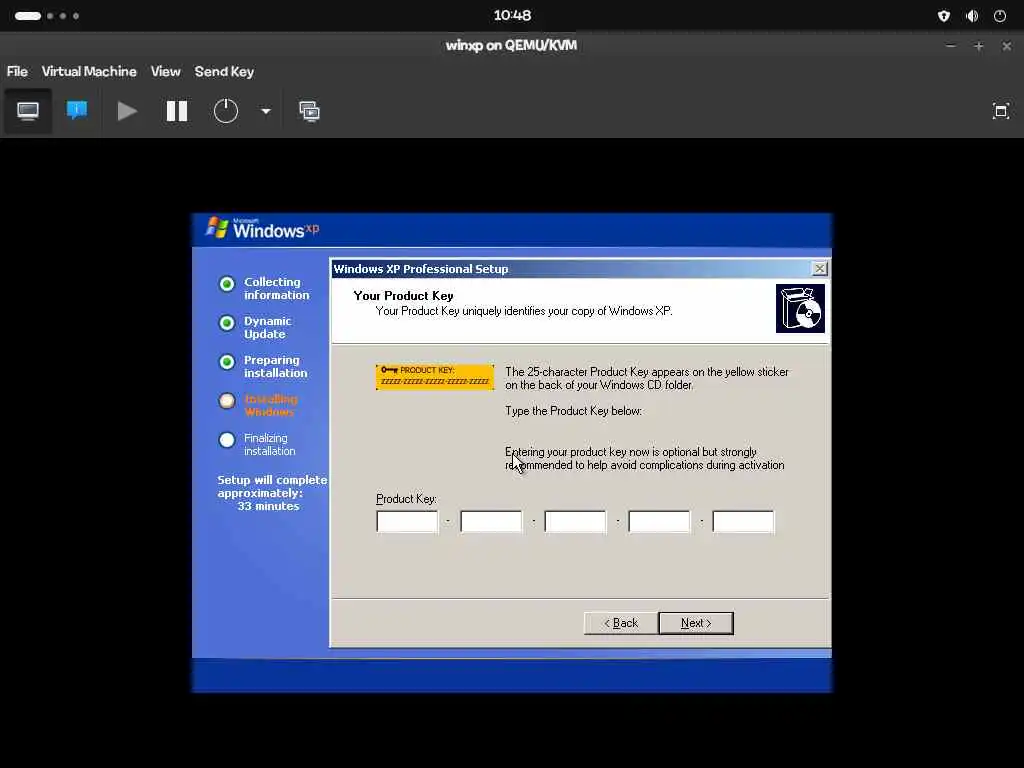
Task: Focus the fourth Product Key field
Action: click(659, 522)
